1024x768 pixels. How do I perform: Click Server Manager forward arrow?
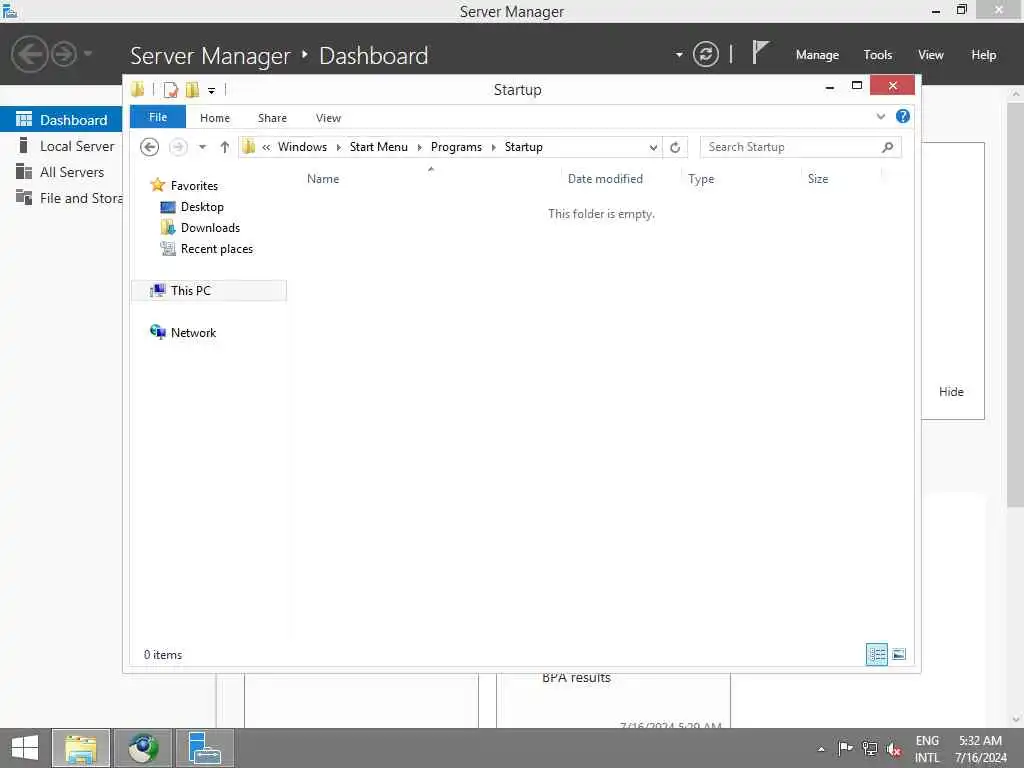[x=64, y=54]
